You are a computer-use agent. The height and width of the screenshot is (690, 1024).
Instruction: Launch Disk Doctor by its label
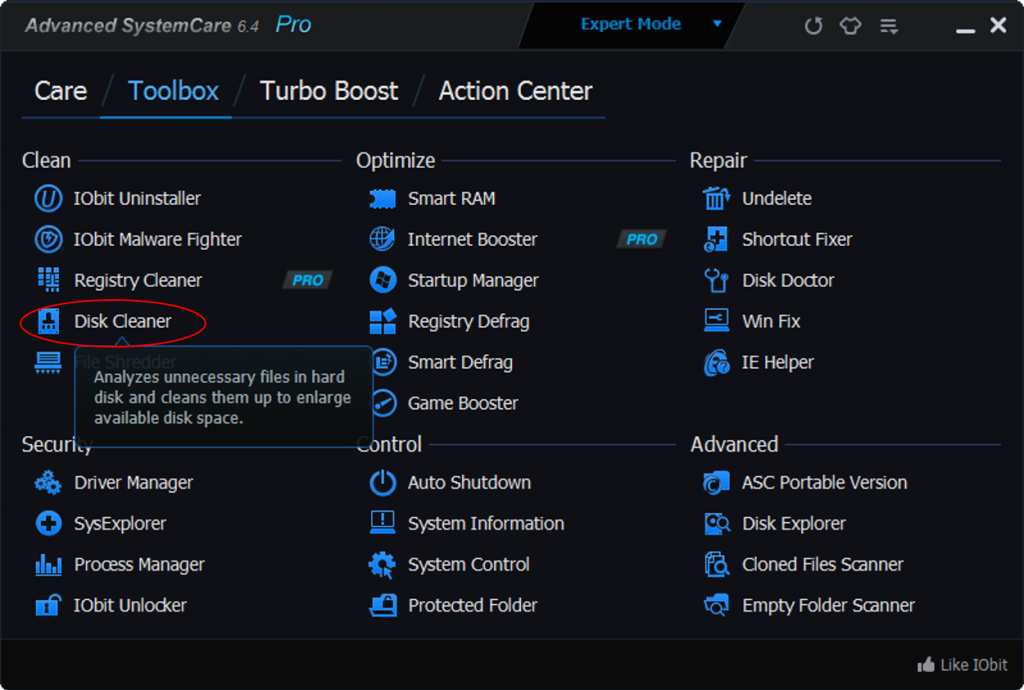[x=788, y=281]
